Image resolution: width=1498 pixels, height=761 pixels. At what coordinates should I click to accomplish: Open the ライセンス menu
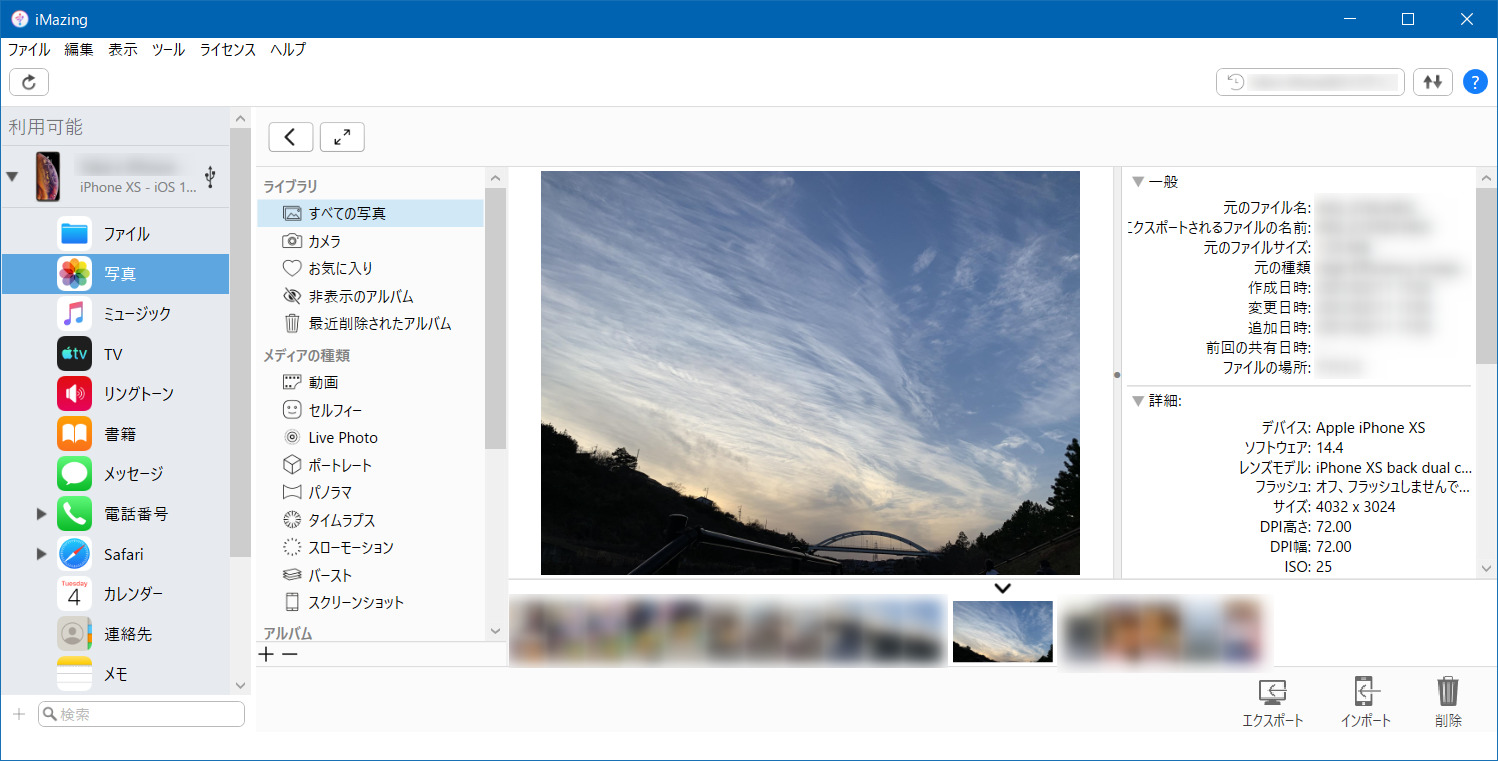[228, 49]
